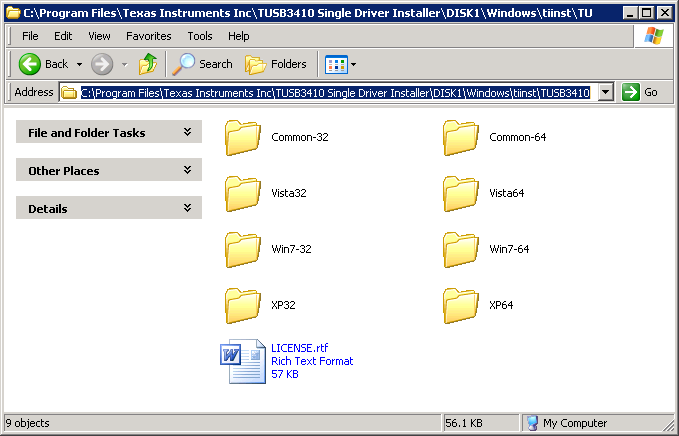
Task: Maximize the Explorer window
Action: tap(647, 13)
